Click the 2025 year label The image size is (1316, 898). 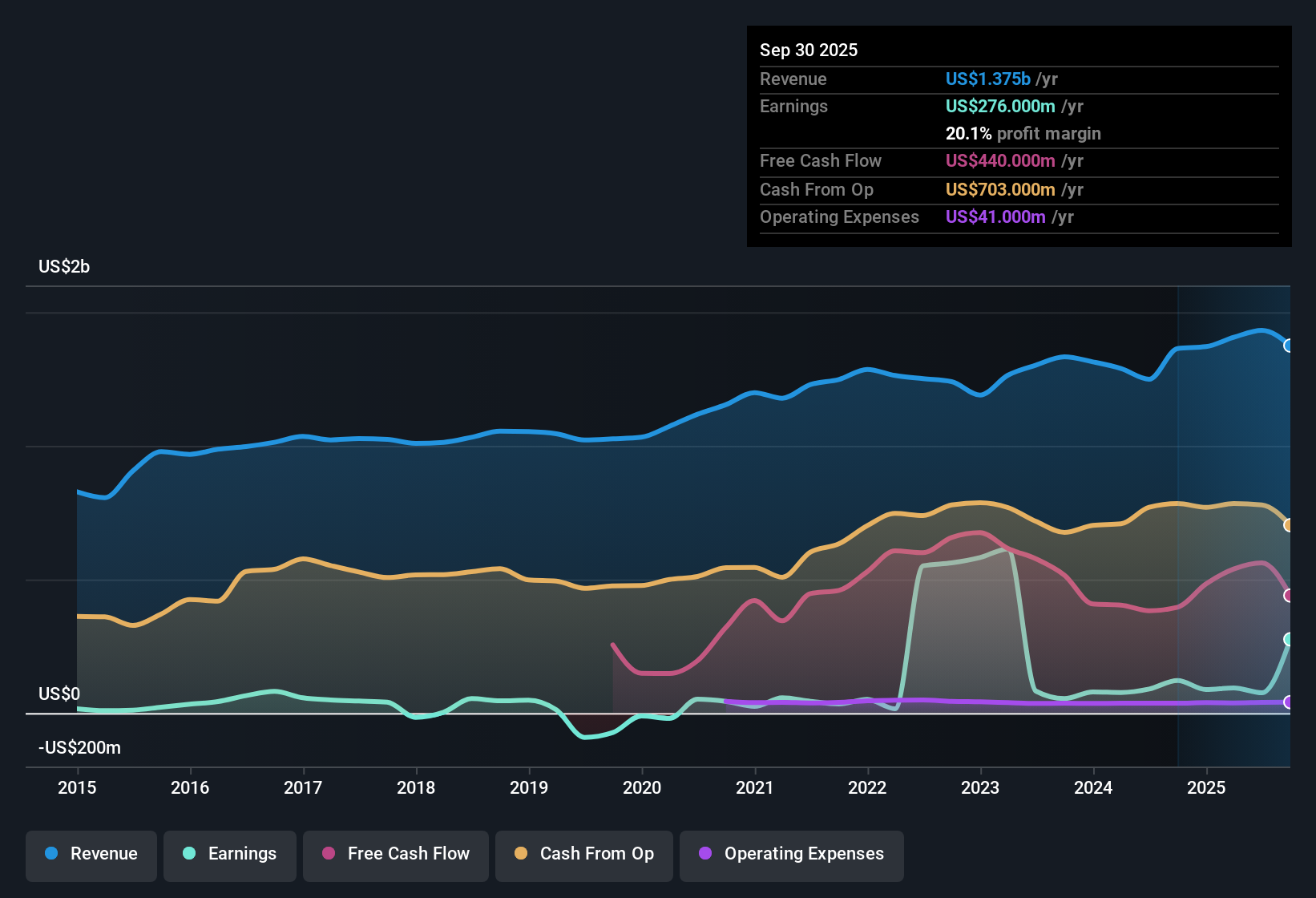(x=1207, y=788)
